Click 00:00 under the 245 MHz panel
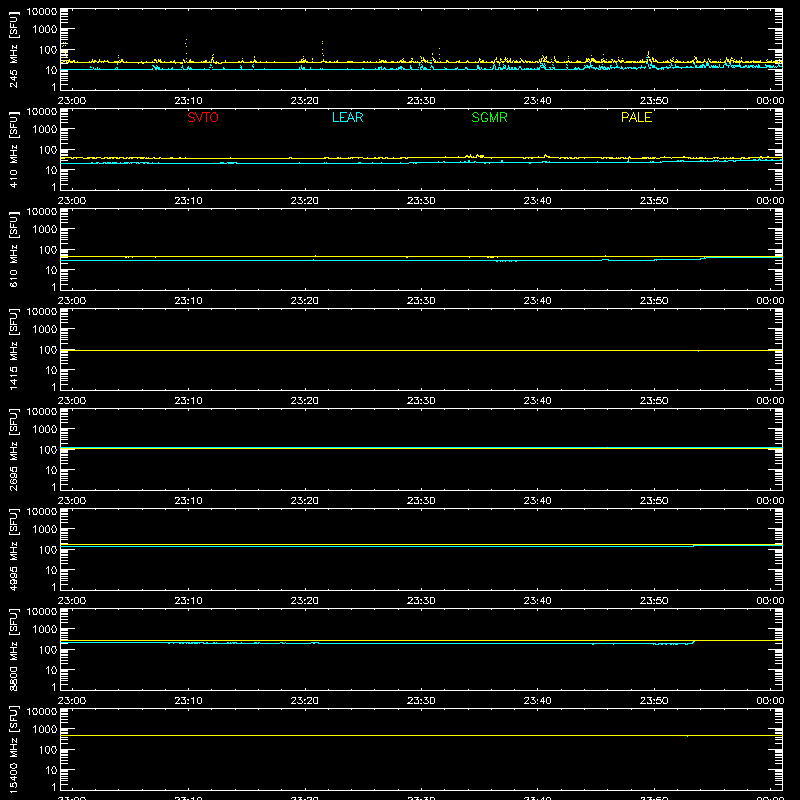The width and height of the screenshot is (800, 800). click(770, 101)
